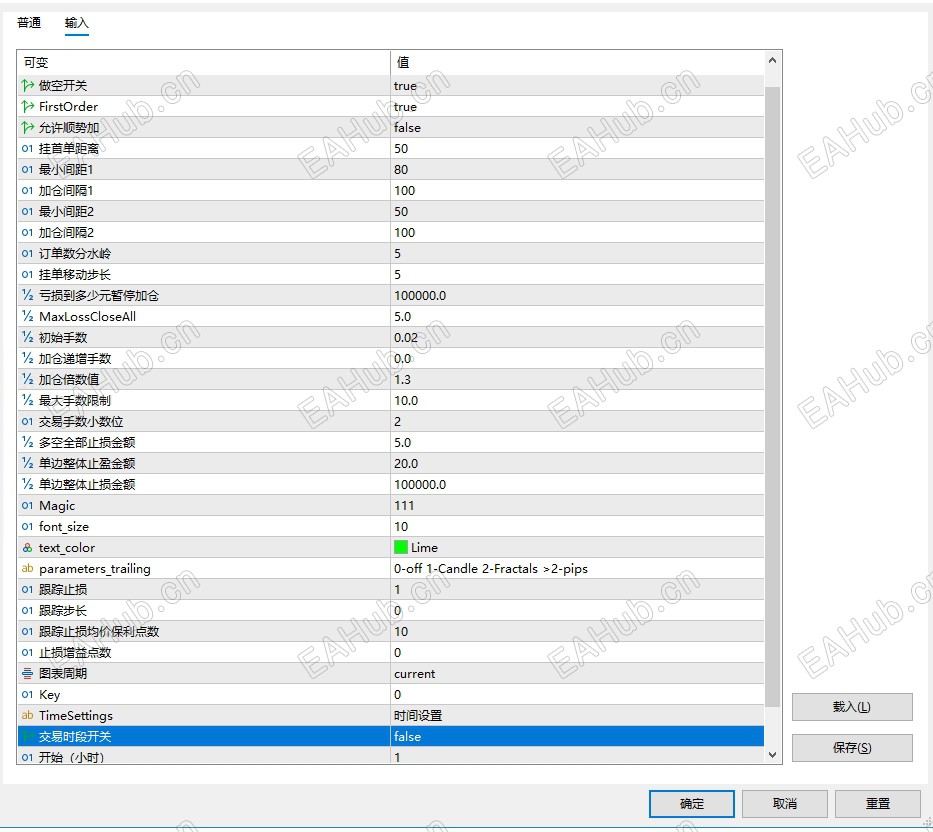Click the 可变 column header
The image size is (933, 832).
pyautogui.click(x=203, y=62)
